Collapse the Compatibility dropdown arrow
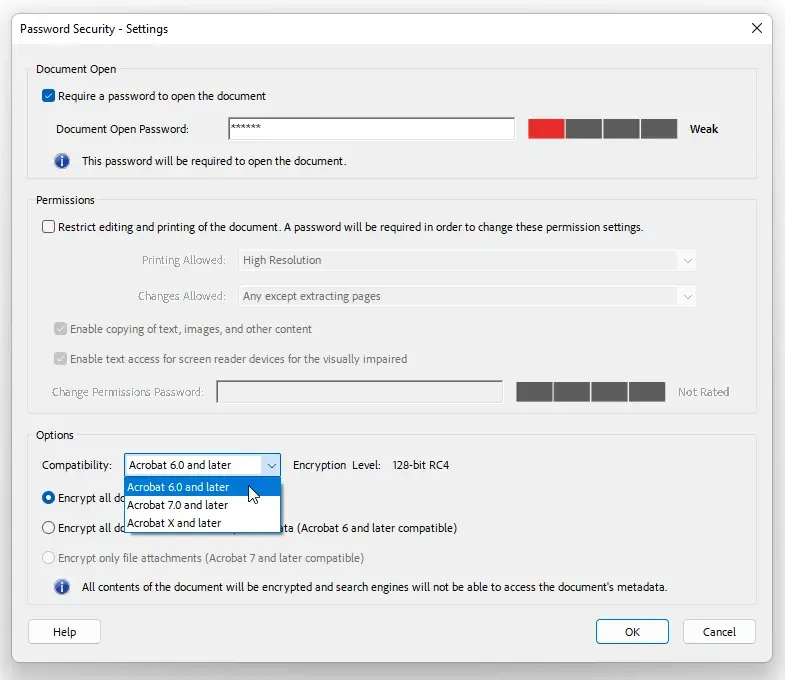Viewport: 785px width, 680px height. click(271, 465)
